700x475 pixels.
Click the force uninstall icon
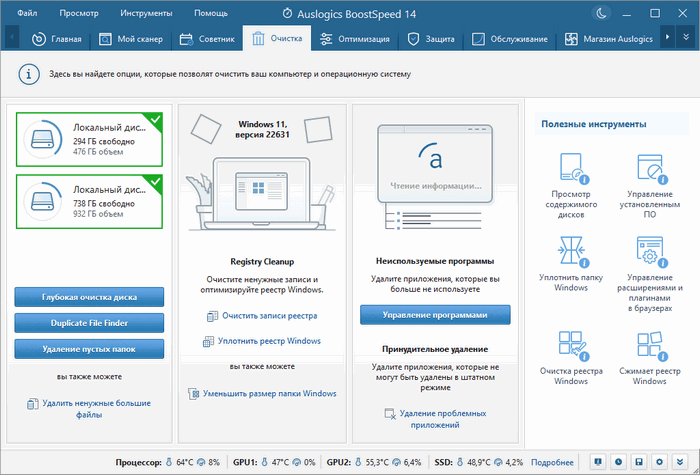pos(390,414)
